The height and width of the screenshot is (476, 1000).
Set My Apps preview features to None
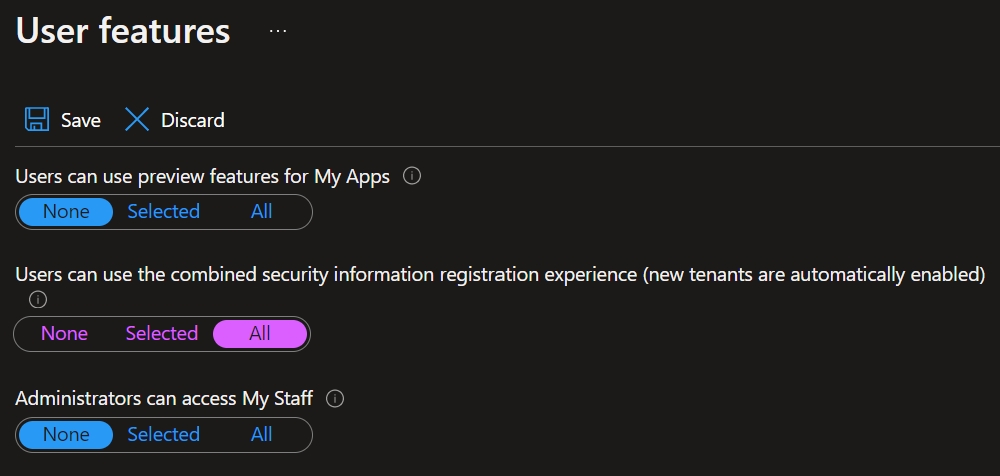[66, 212]
